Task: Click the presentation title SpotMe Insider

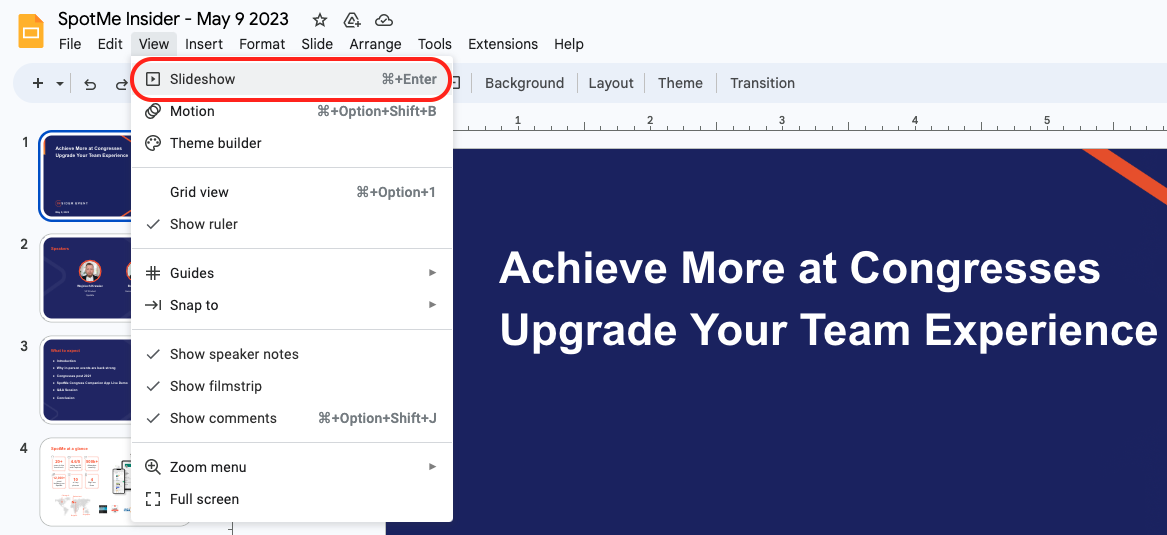Action: (173, 19)
